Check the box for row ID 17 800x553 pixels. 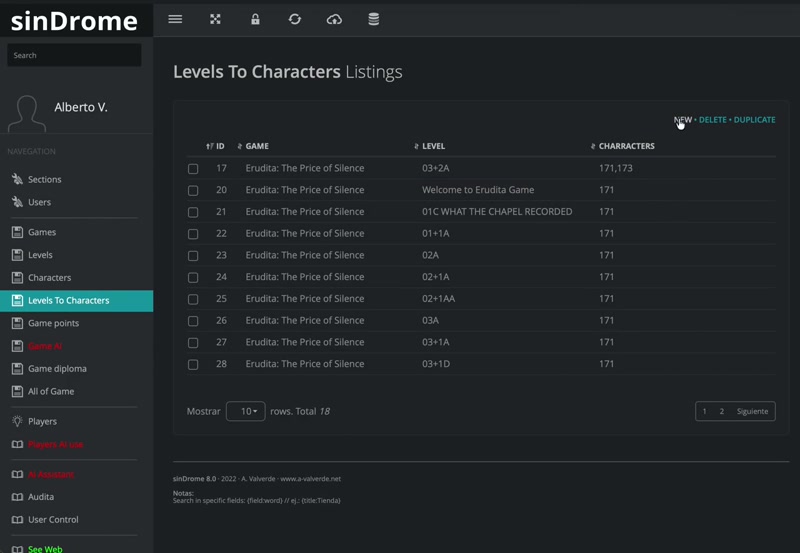193,168
